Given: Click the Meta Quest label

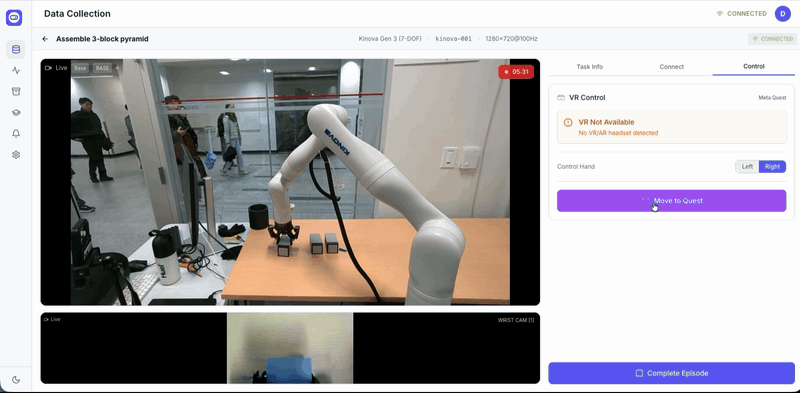Looking at the screenshot, I should (x=772, y=97).
